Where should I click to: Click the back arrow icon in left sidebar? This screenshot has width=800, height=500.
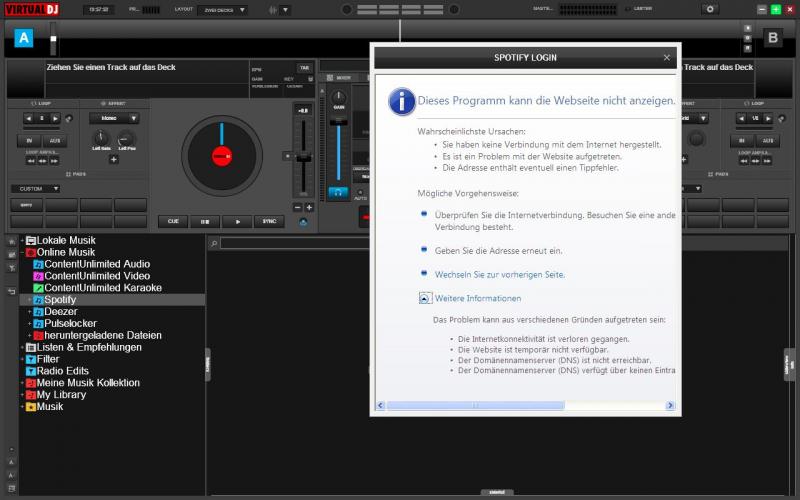coord(11,291)
